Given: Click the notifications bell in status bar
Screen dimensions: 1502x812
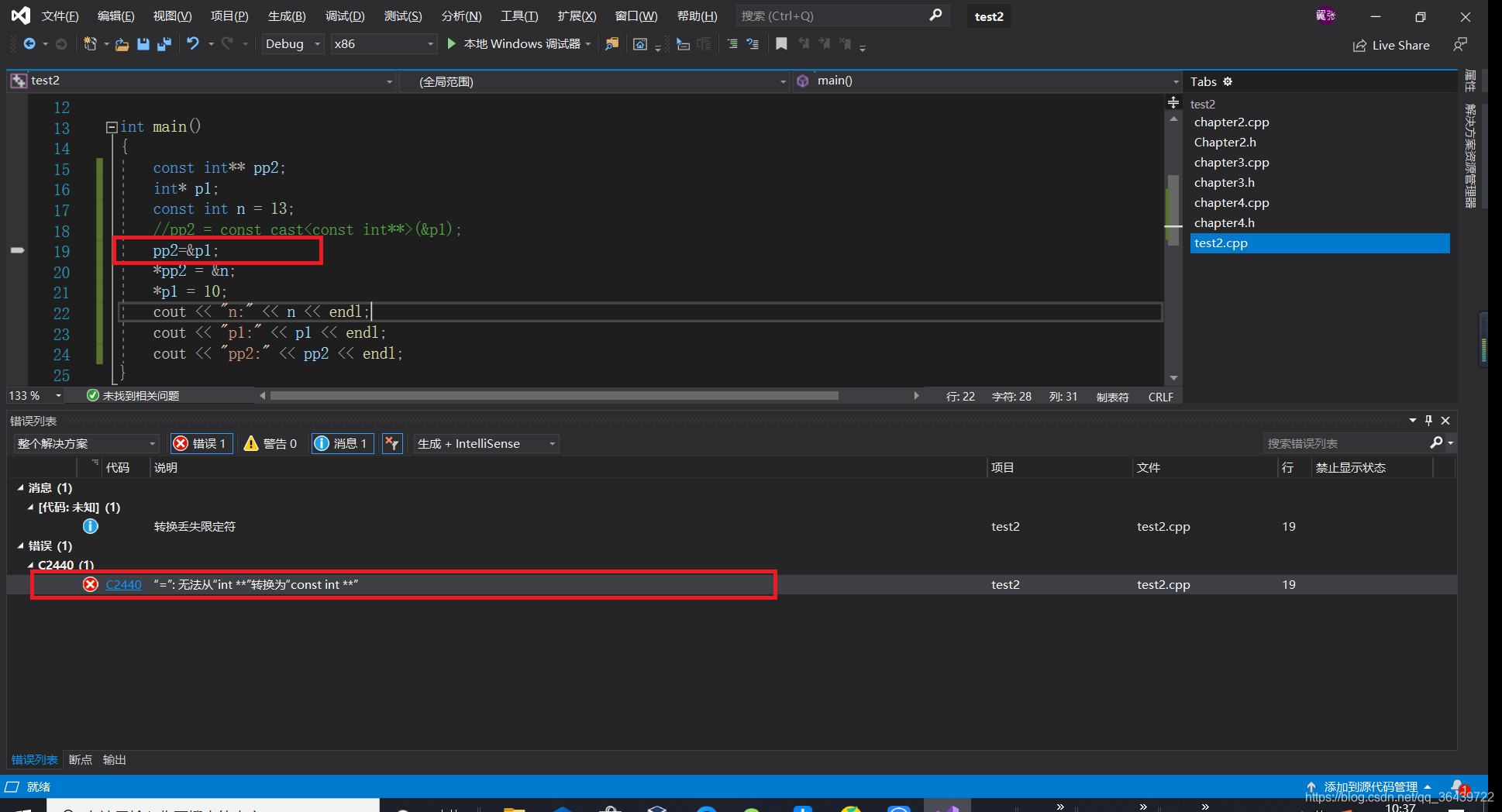Looking at the screenshot, I should pyautogui.click(x=1458, y=786).
